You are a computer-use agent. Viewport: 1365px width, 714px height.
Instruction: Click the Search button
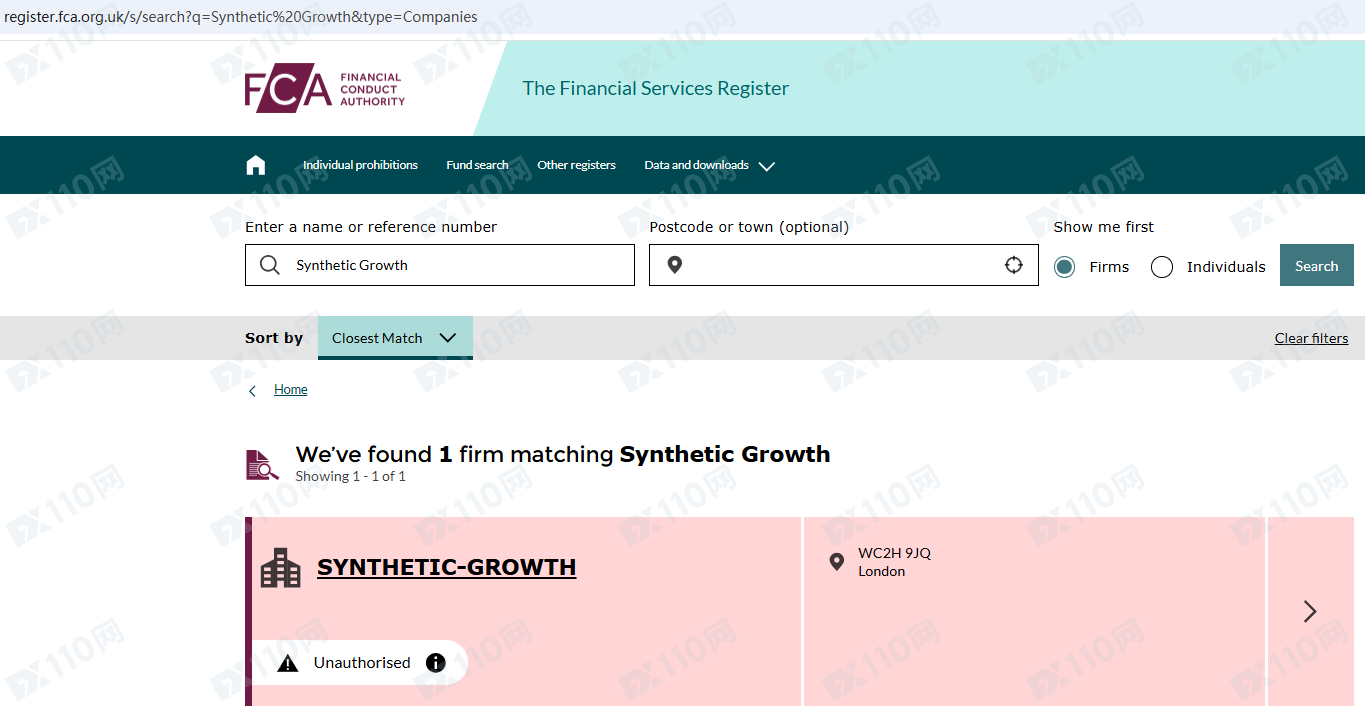pyautogui.click(x=1316, y=265)
